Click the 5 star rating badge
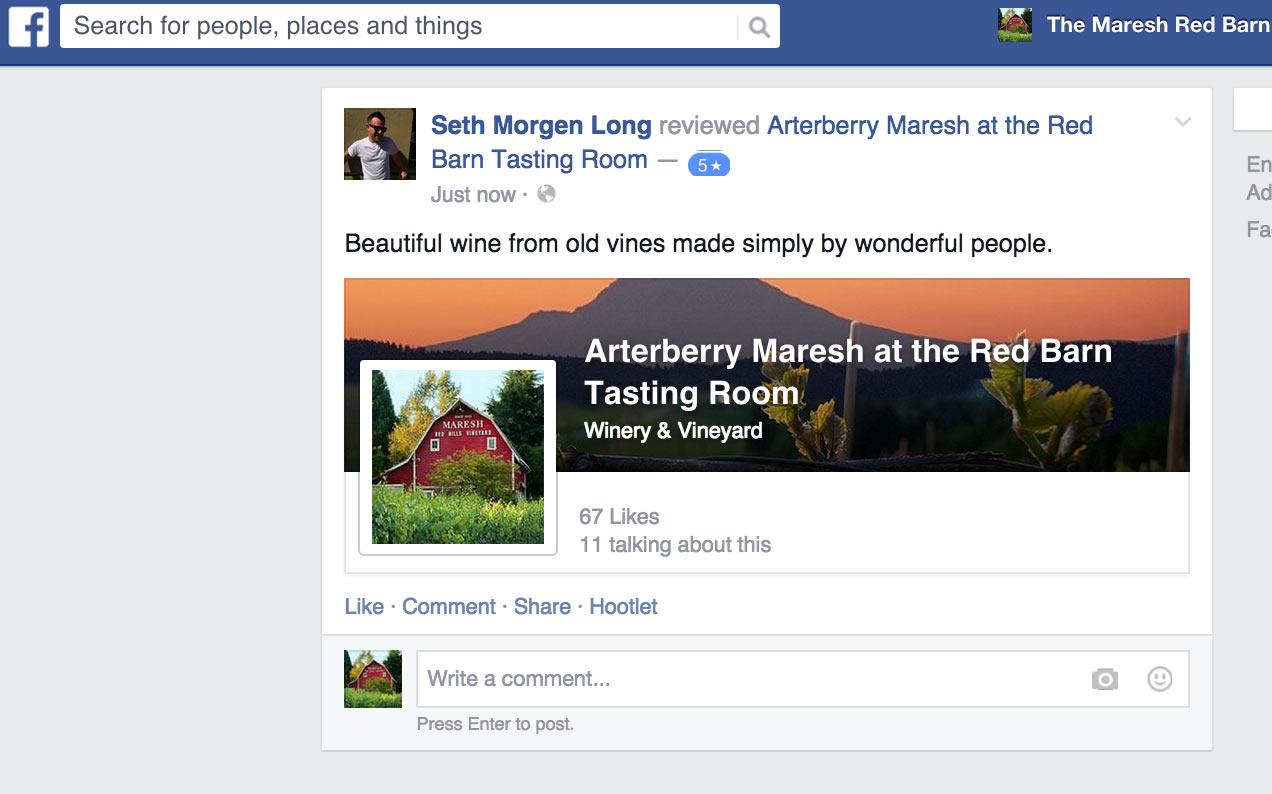 [709, 165]
